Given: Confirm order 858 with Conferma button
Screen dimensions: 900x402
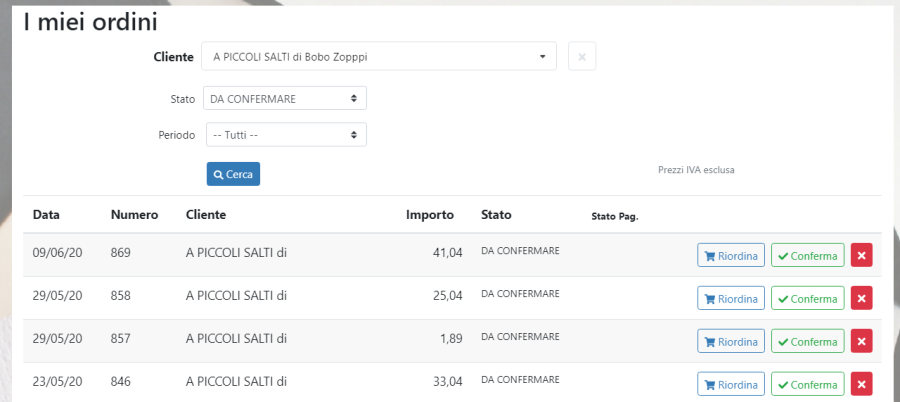Looking at the screenshot, I should point(807,299).
